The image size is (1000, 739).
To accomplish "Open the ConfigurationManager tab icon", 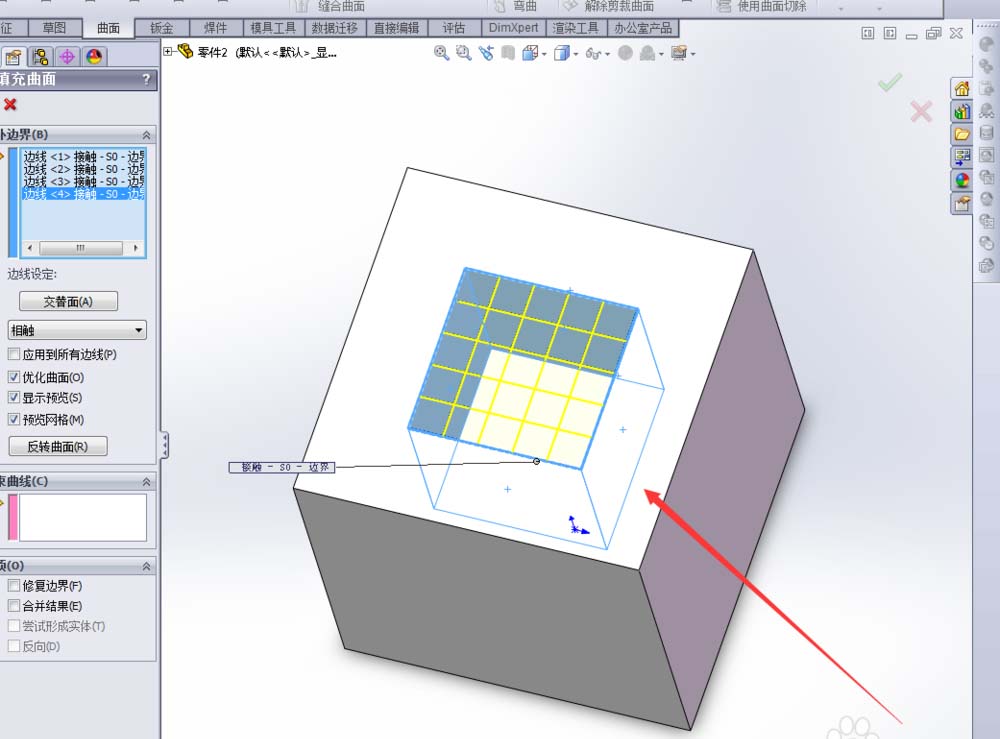I will 40,57.
